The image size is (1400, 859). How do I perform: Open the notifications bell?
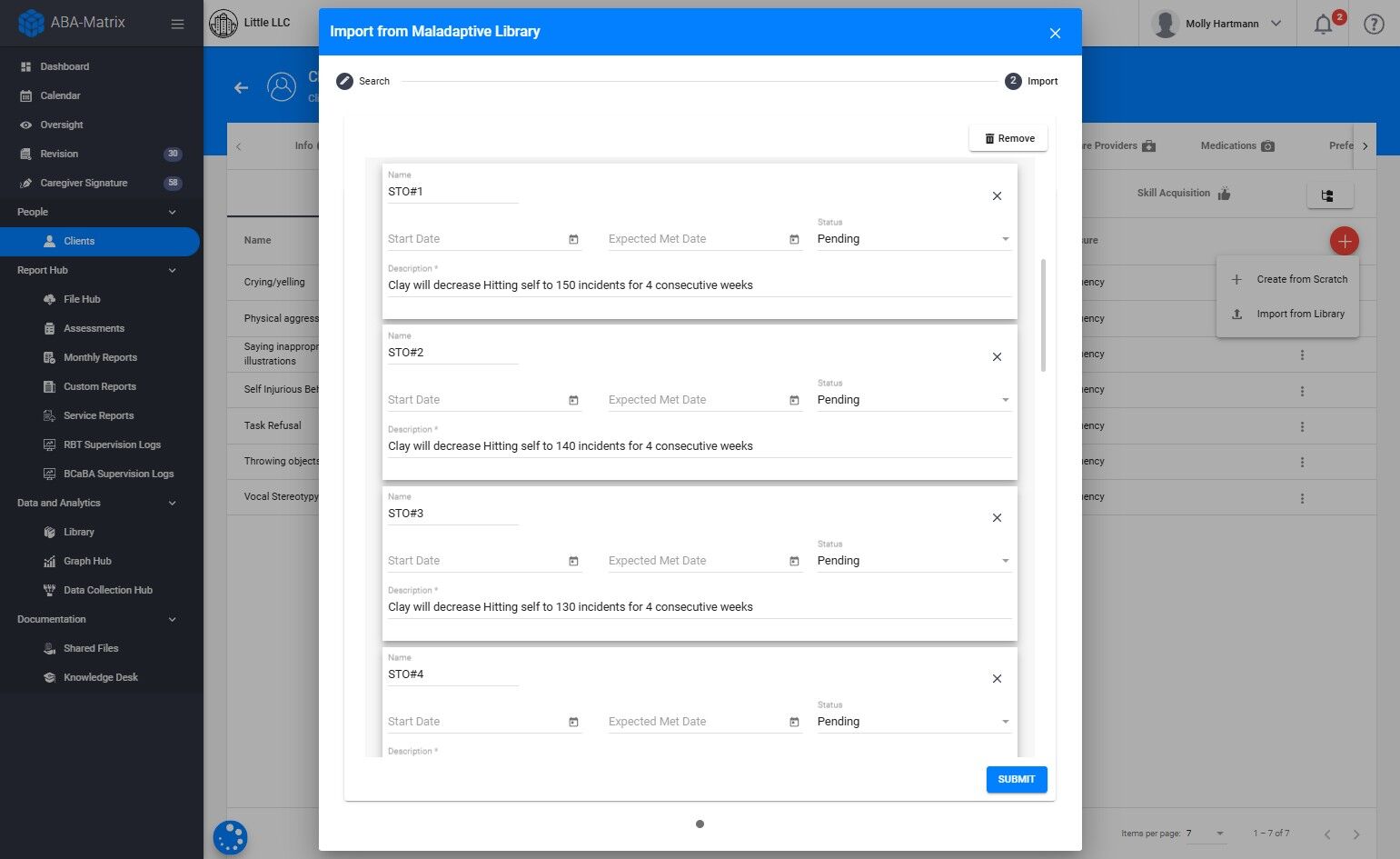(1324, 25)
